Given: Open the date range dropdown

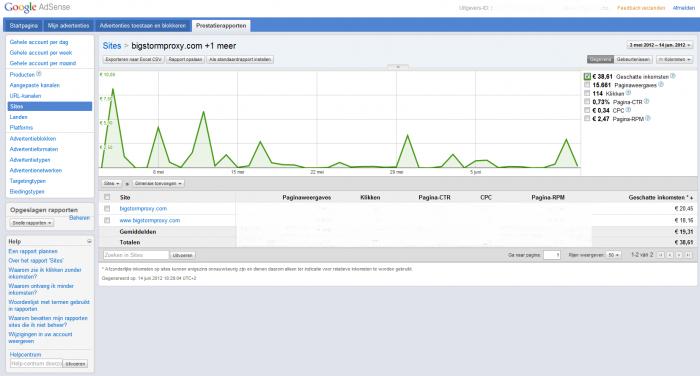Looking at the screenshot, I should pos(660,45).
